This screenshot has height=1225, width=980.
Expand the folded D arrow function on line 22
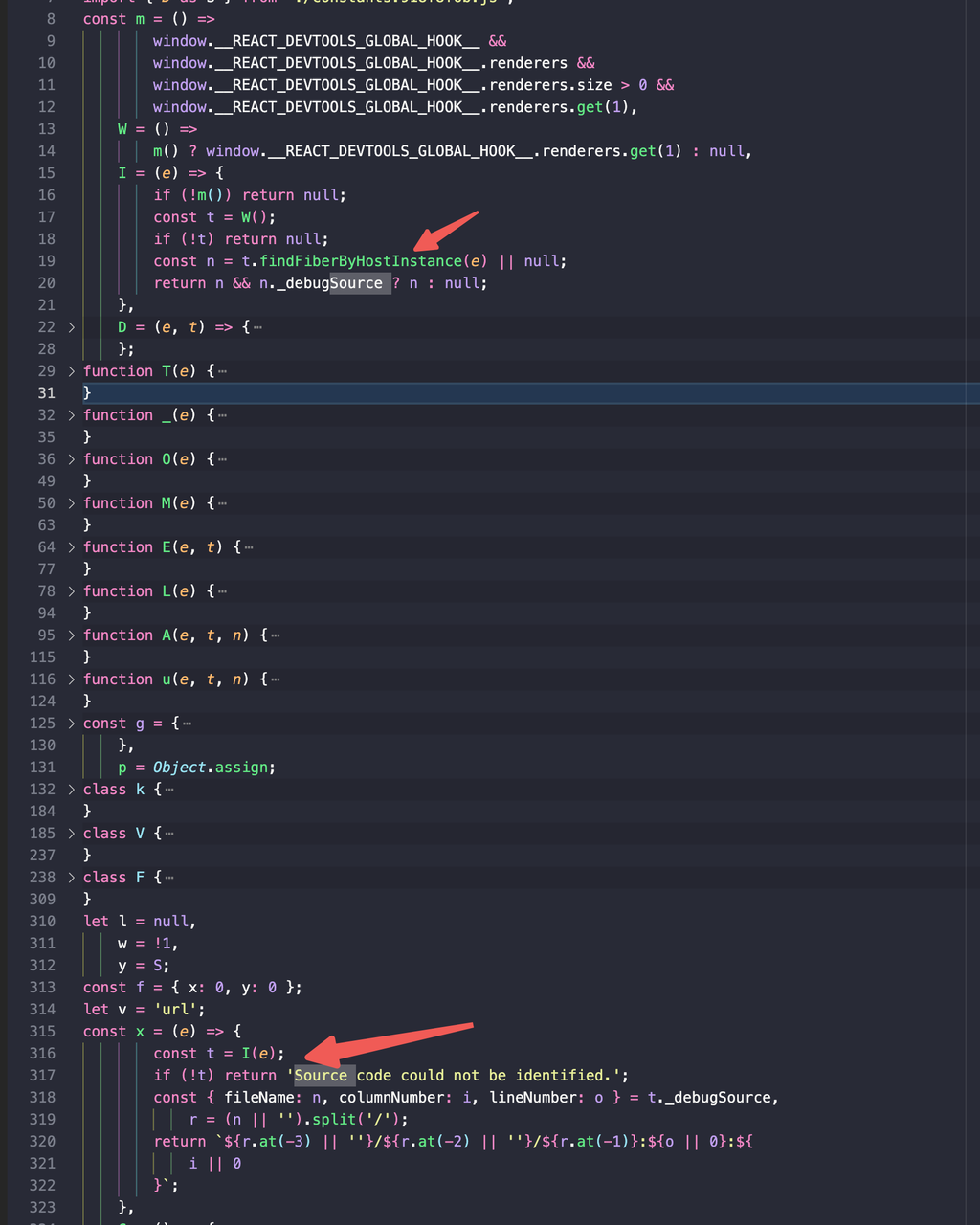(72, 326)
